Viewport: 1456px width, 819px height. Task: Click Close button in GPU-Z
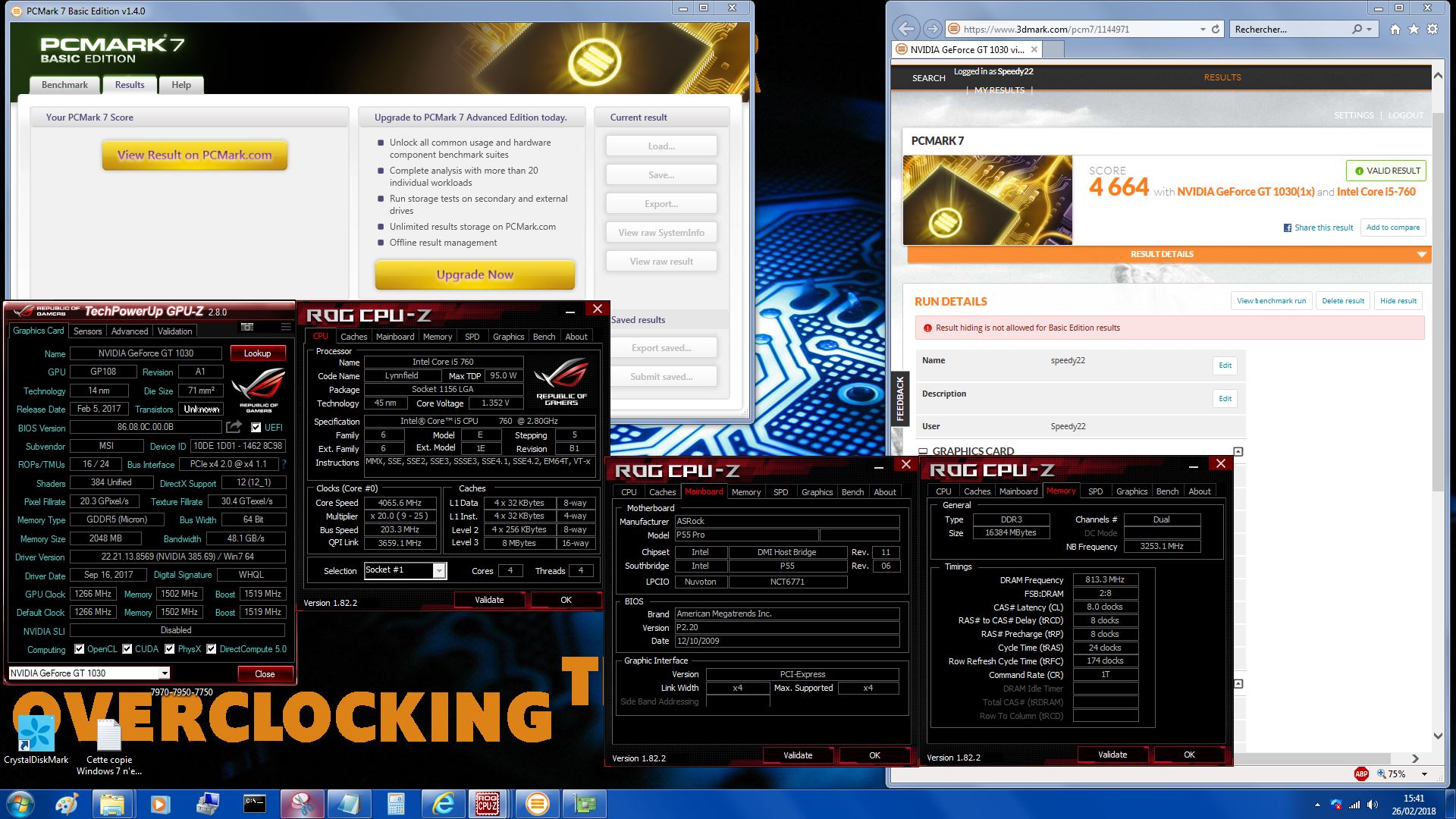[x=265, y=674]
